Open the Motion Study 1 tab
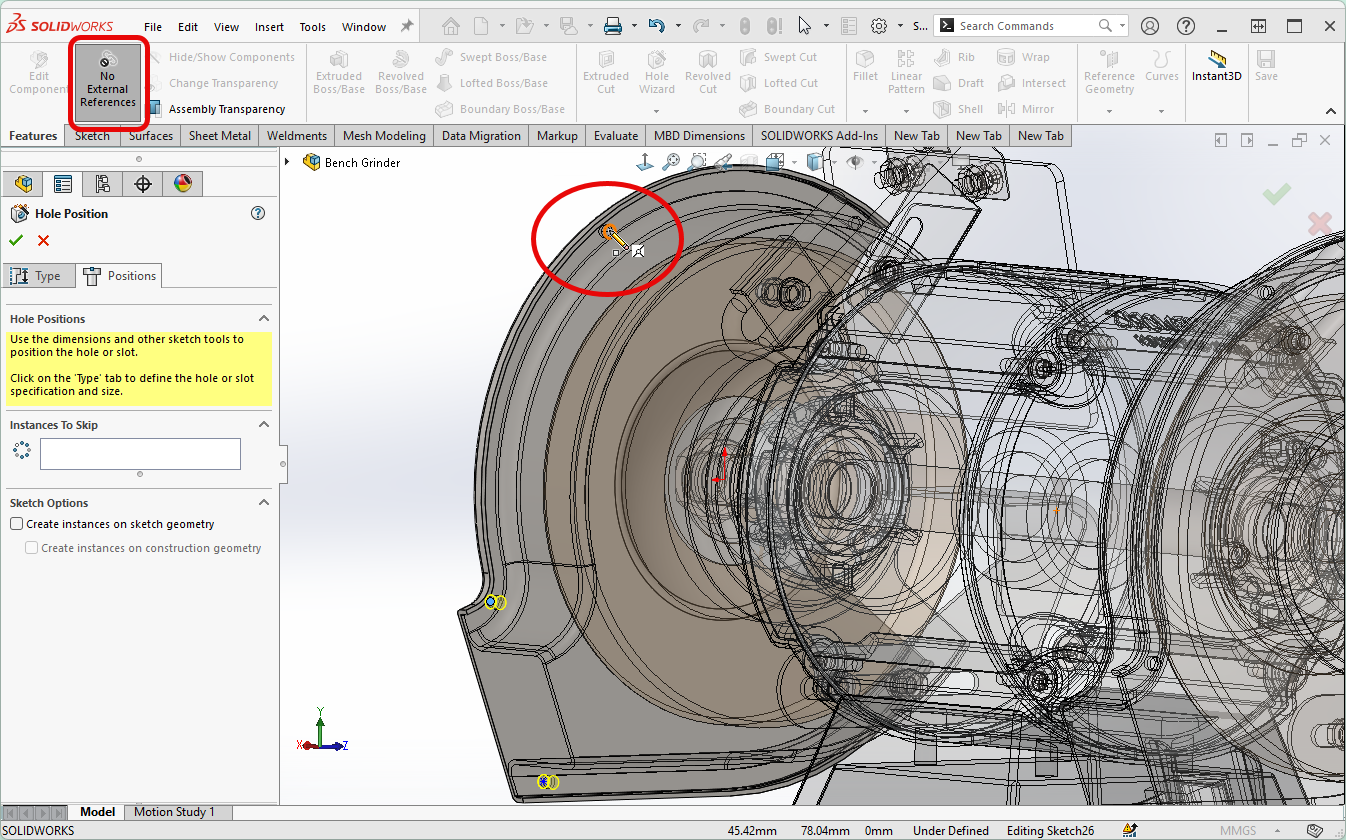This screenshot has width=1346, height=840. [x=174, y=812]
